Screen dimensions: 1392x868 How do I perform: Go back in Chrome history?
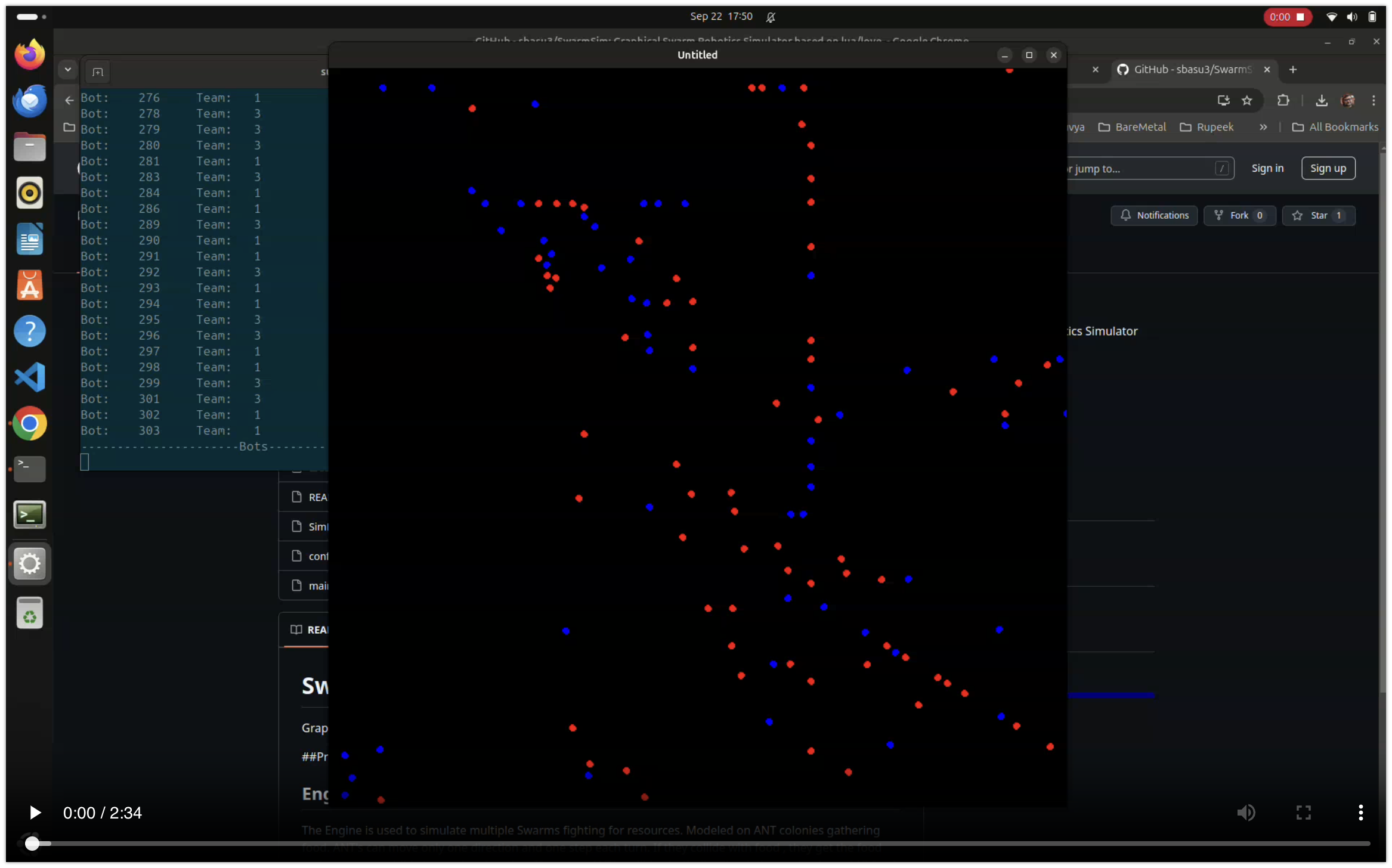69,100
